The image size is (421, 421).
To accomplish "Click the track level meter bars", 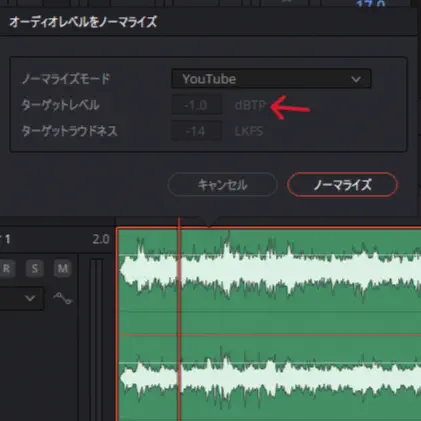I will 96,340.
